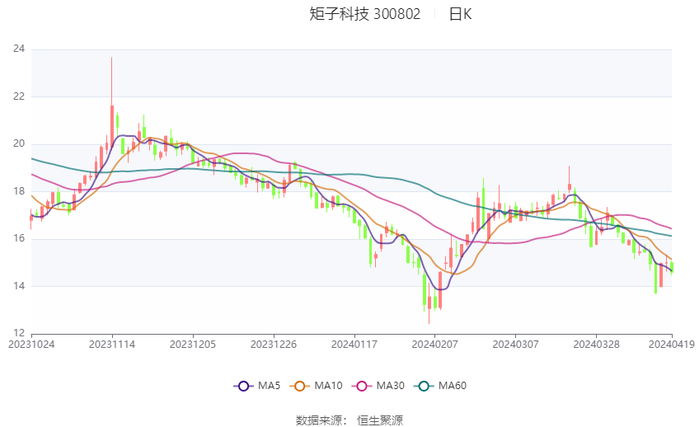Click the y-axis value 18
The width and height of the screenshot is (700, 427).
coord(18,191)
